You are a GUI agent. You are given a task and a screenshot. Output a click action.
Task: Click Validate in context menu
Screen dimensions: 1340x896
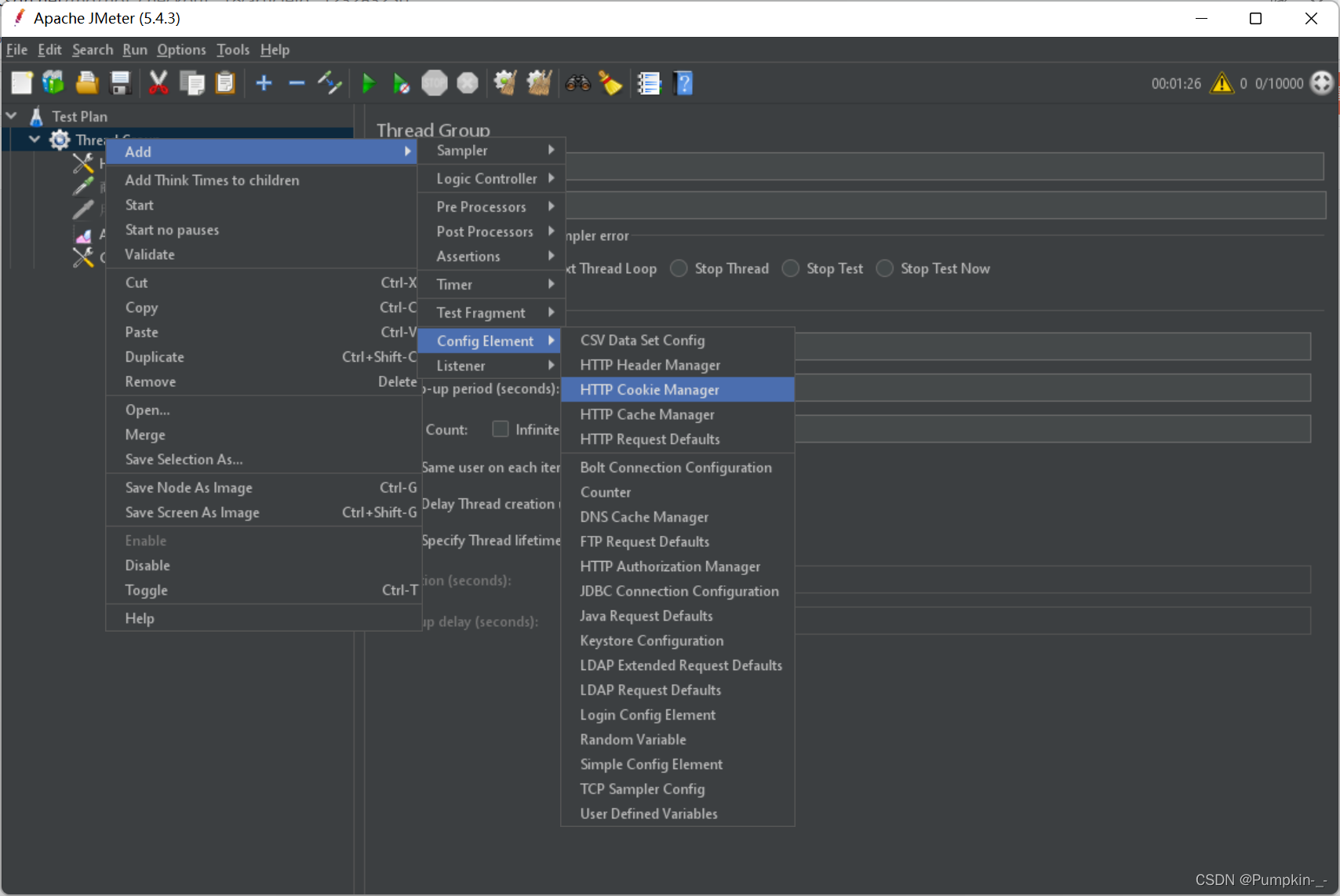click(262, 254)
